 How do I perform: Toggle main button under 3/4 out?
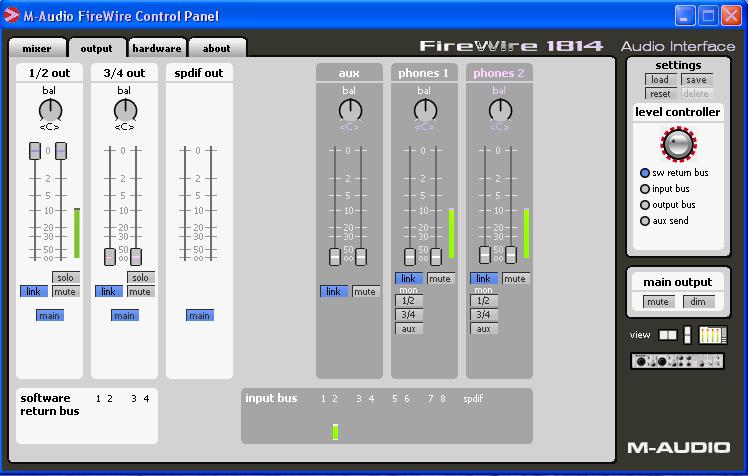[125, 315]
